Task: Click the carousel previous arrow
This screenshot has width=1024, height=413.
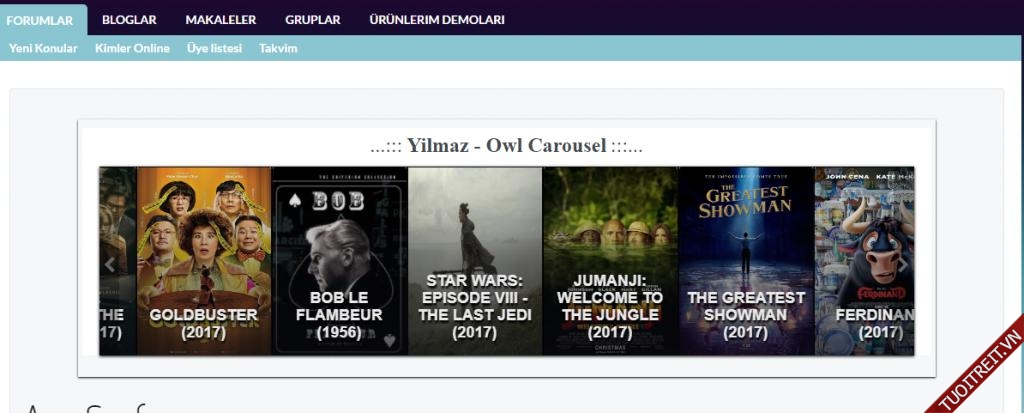Action: point(110,265)
